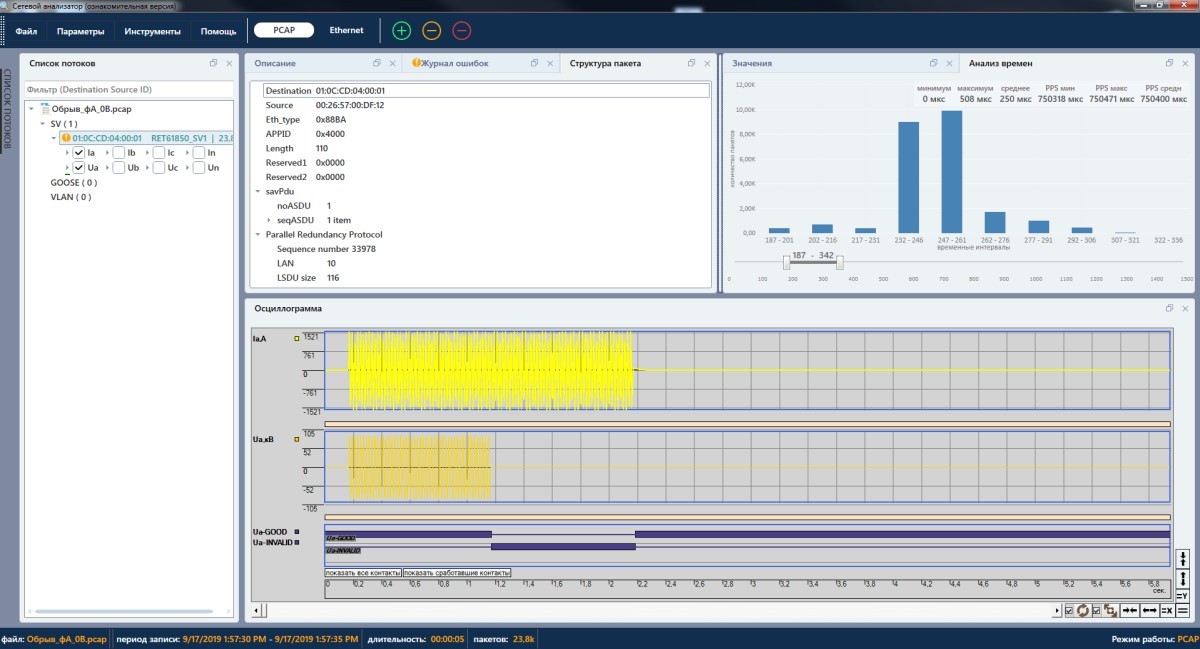
Task: Uncheck the Ia channel checkbox
Action: [x=79, y=153]
